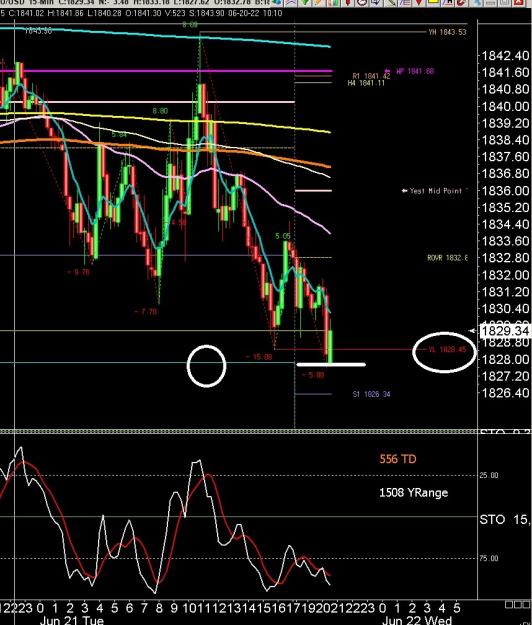Click the 1832.00 price axis value
Screen dimensions: 532x625
(x=505, y=275)
